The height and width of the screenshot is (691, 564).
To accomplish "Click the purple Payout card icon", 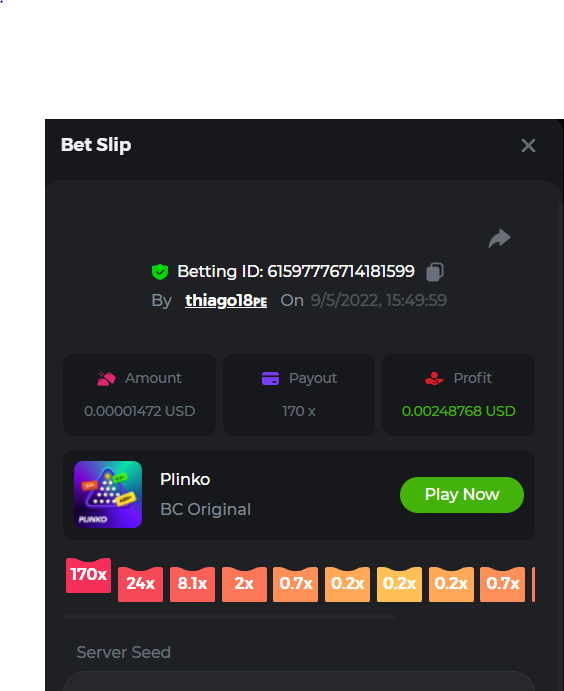I will (x=270, y=378).
